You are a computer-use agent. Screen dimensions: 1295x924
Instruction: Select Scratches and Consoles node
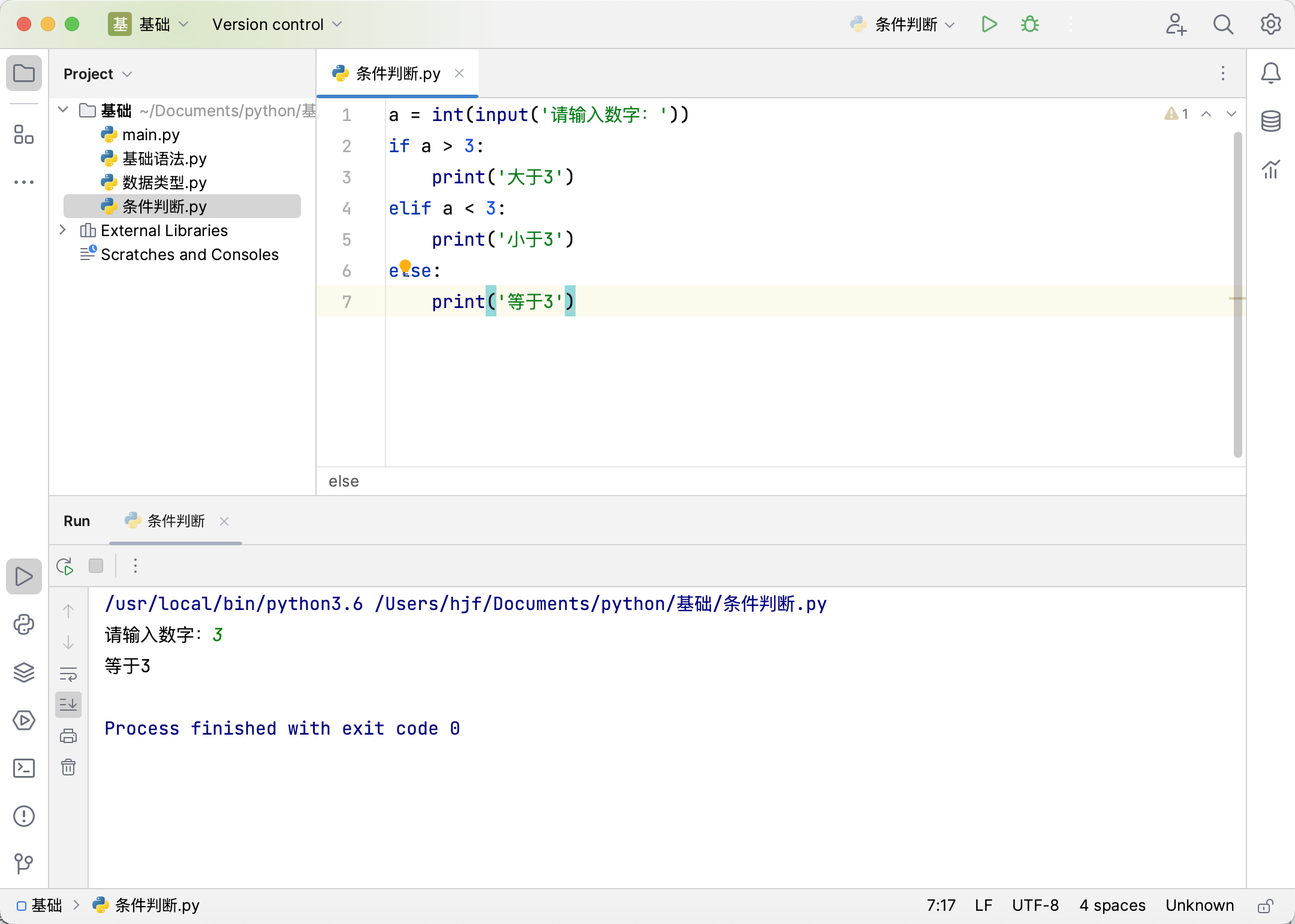[x=189, y=255]
